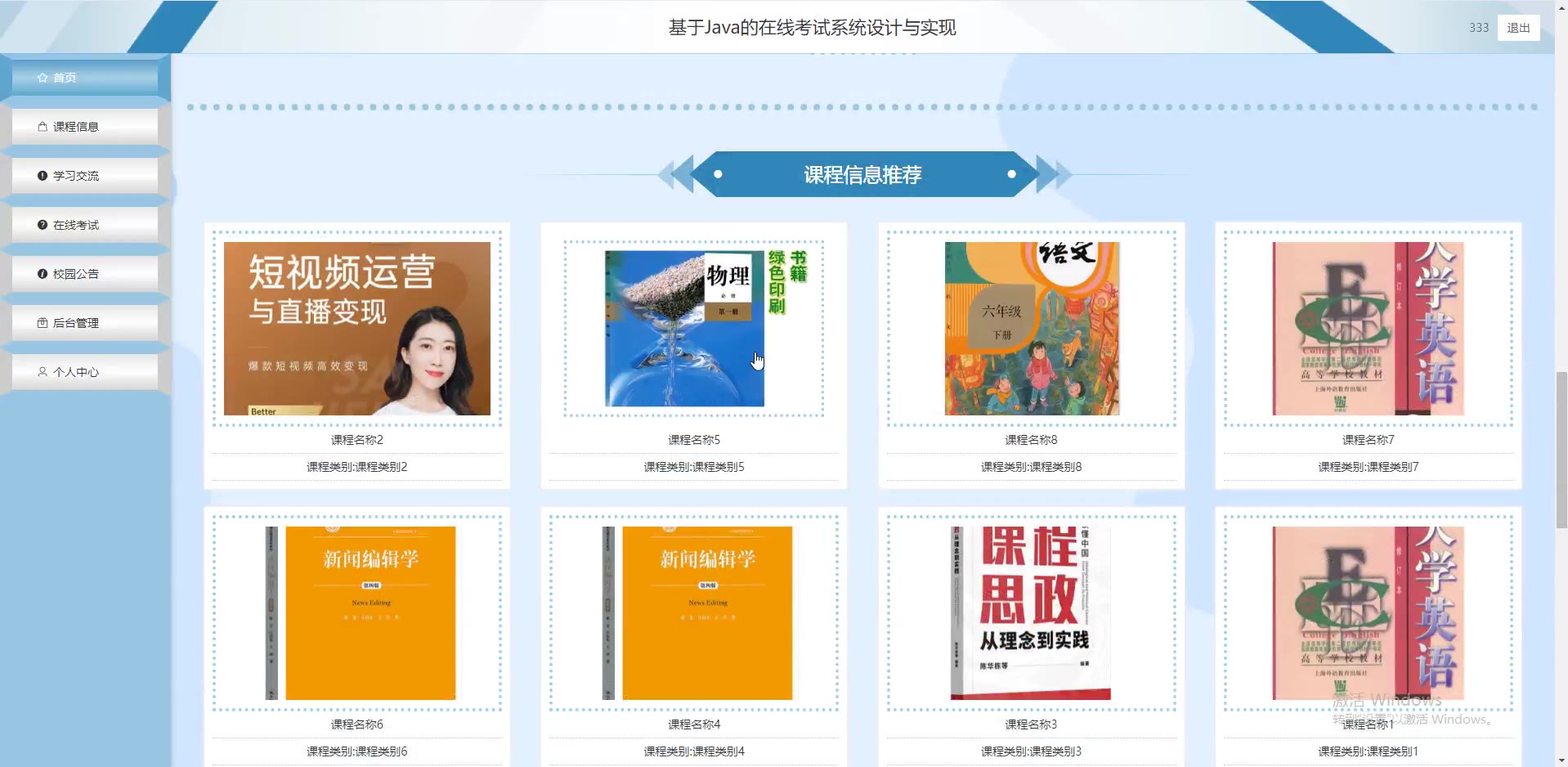Click the briefcase icon beside 后台管理
The height and width of the screenshot is (767, 1568).
pyautogui.click(x=43, y=323)
